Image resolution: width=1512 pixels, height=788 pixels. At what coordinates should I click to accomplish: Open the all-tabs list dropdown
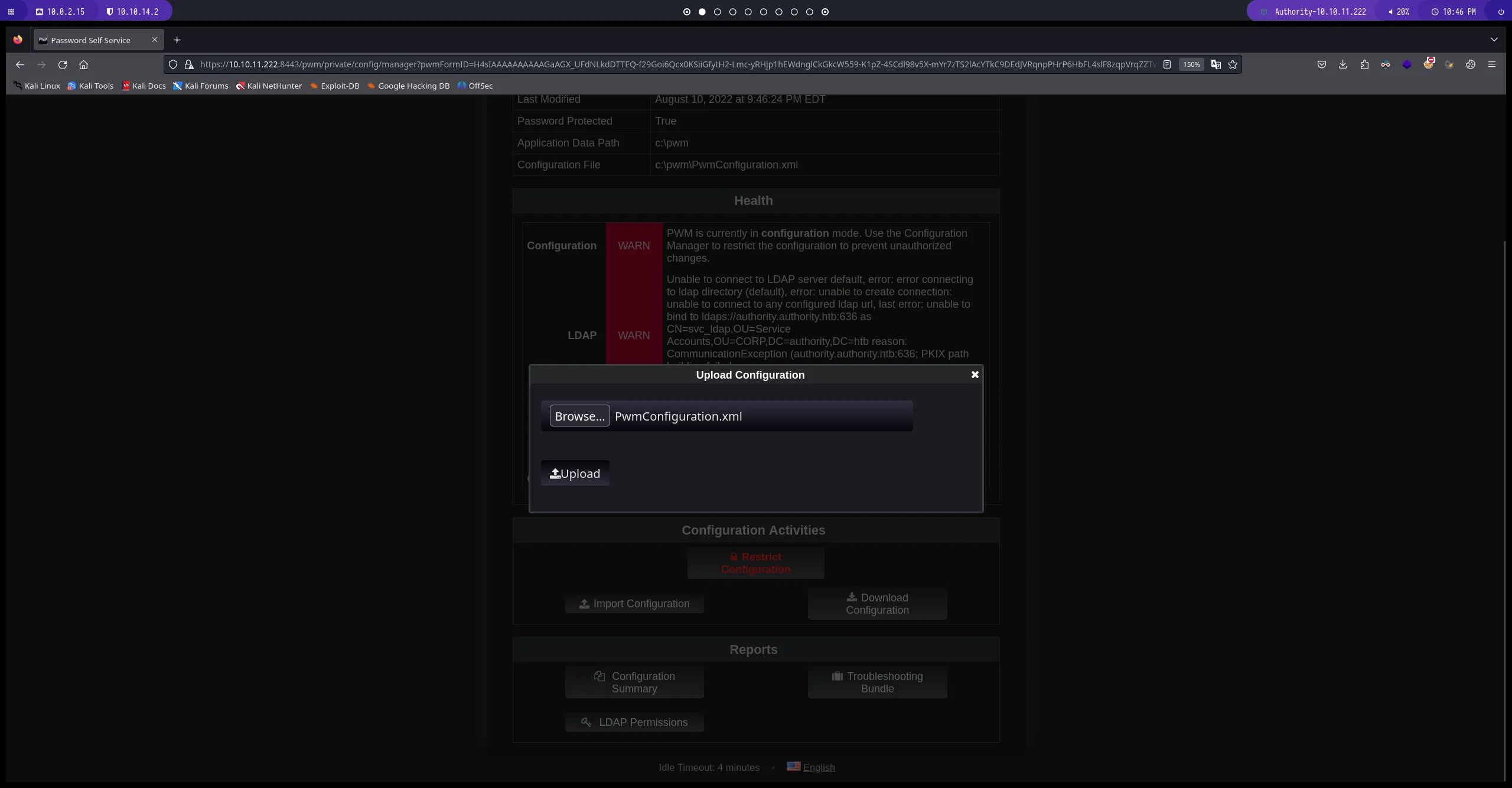coord(1494,40)
